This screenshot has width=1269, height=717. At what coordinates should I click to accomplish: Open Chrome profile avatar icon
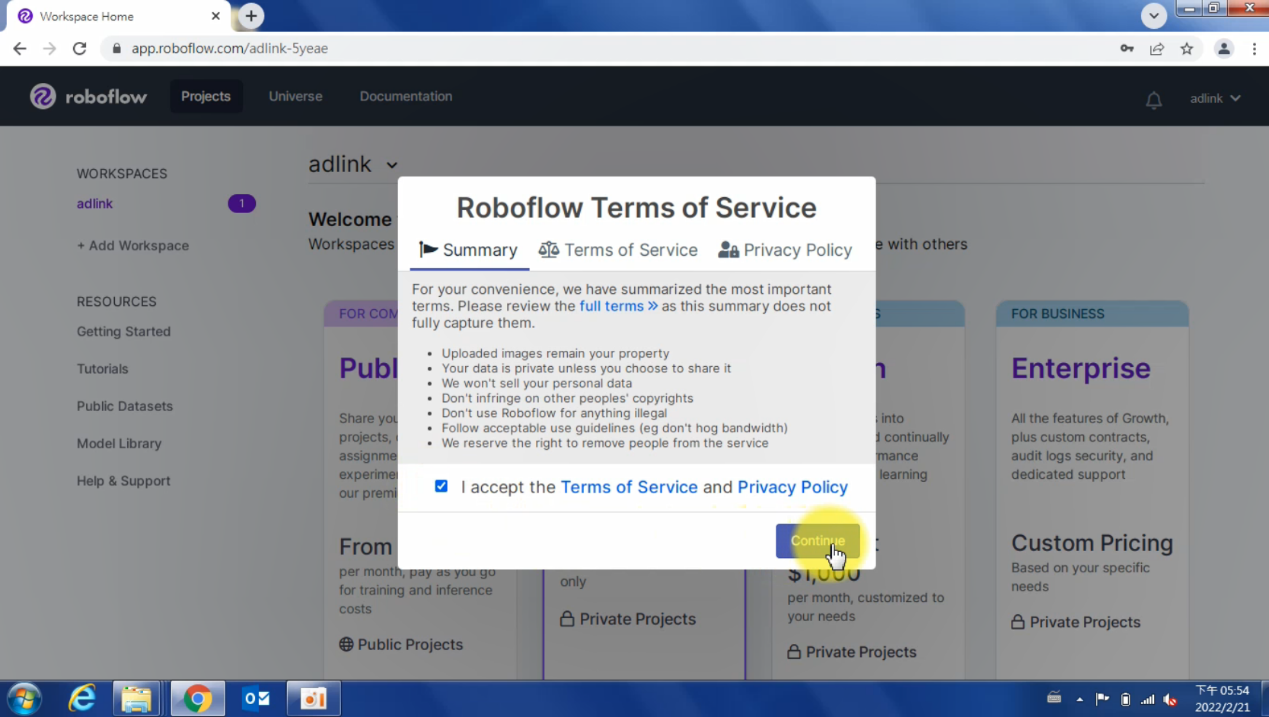click(x=1223, y=48)
